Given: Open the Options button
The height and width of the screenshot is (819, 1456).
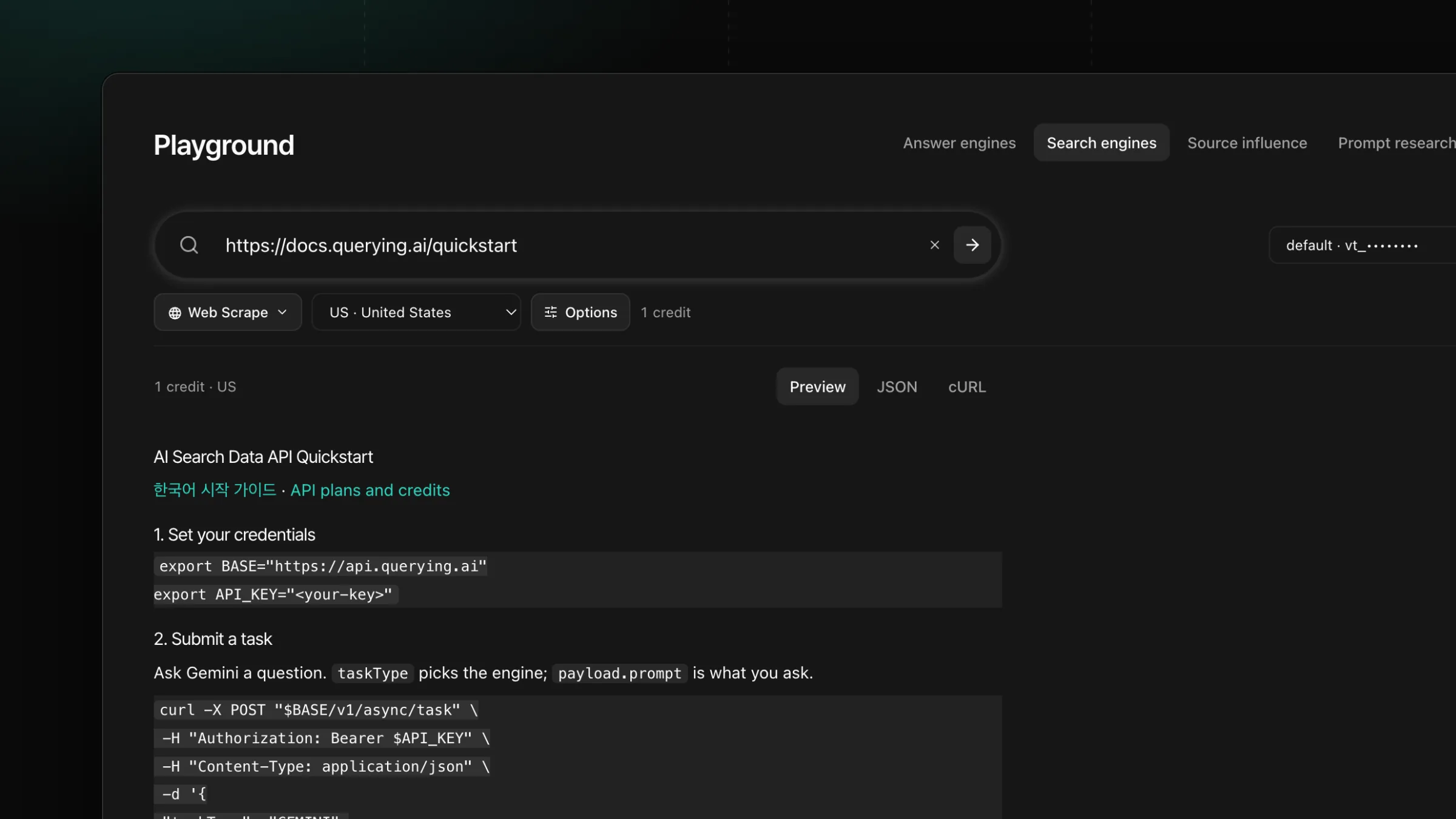Looking at the screenshot, I should [x=580, y=312].
